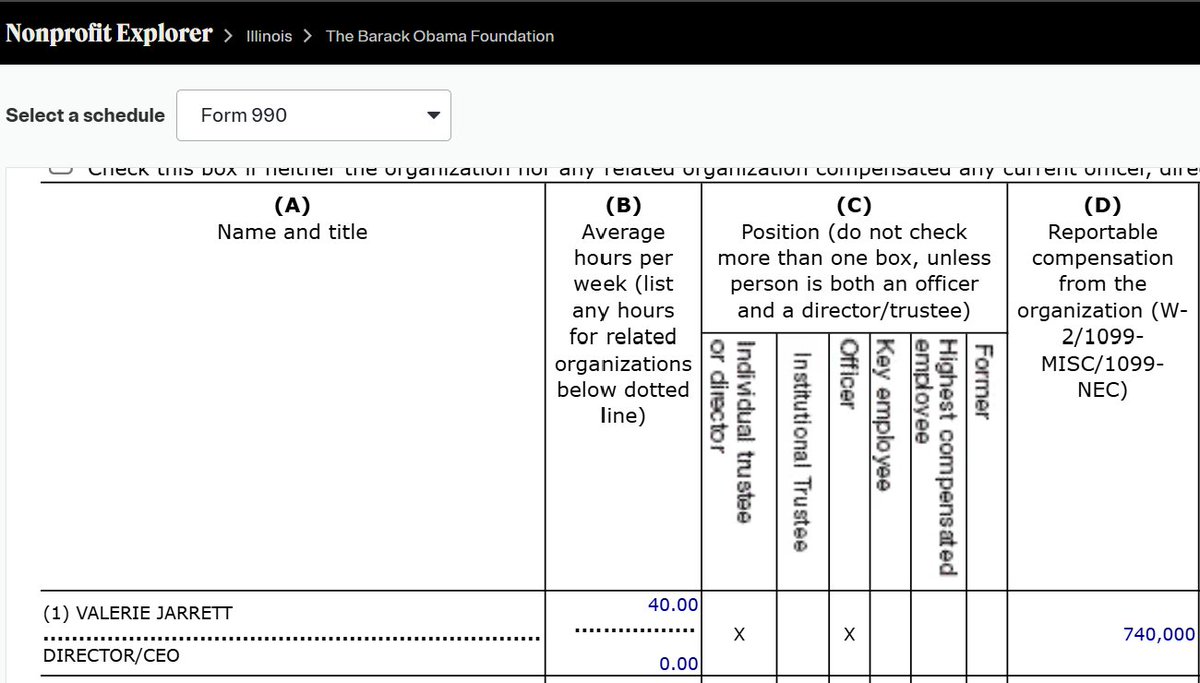
Task: Open The Barack Obama Foundation breadcrumb
Action: (x=440, y=36)
